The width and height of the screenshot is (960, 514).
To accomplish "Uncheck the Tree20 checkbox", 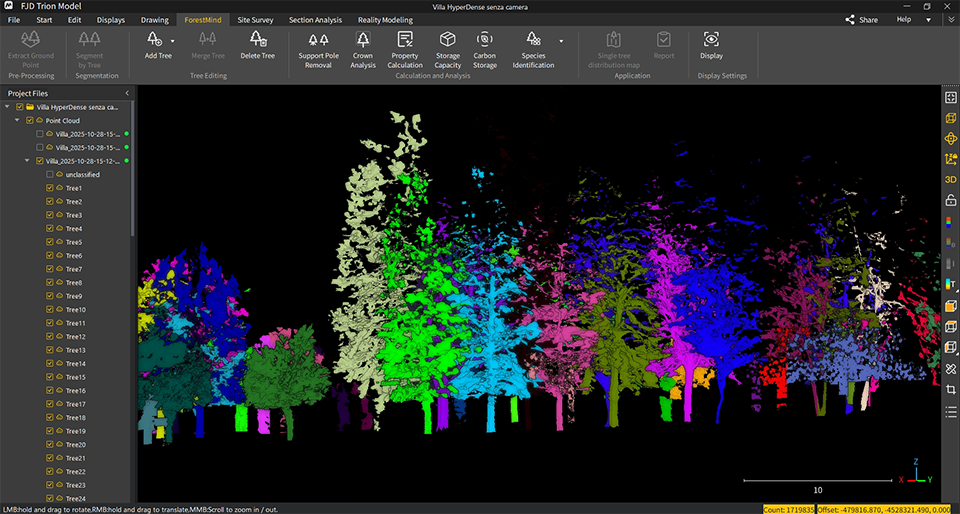I will [50, 444].
